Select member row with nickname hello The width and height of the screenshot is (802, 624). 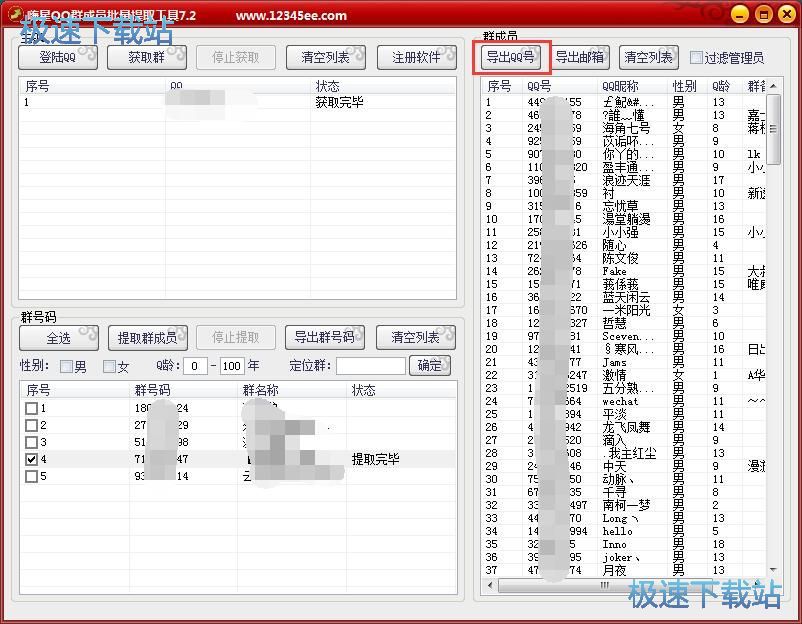(x=624, y=531)
